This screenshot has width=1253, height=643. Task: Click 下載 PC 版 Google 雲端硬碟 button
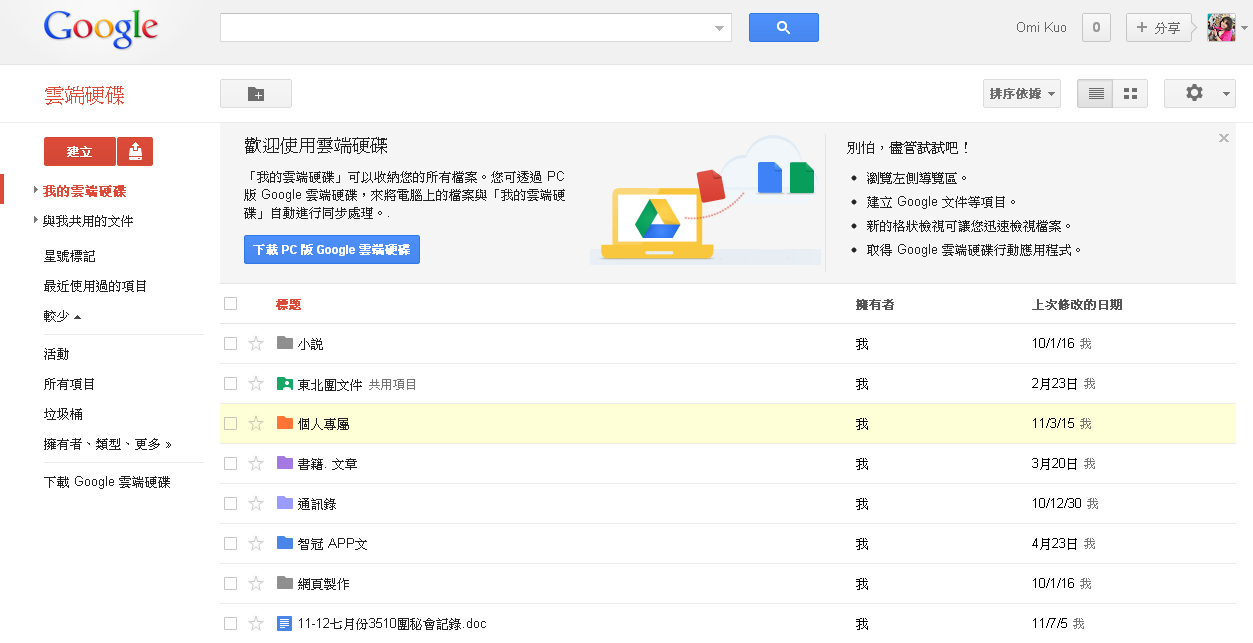332,250
